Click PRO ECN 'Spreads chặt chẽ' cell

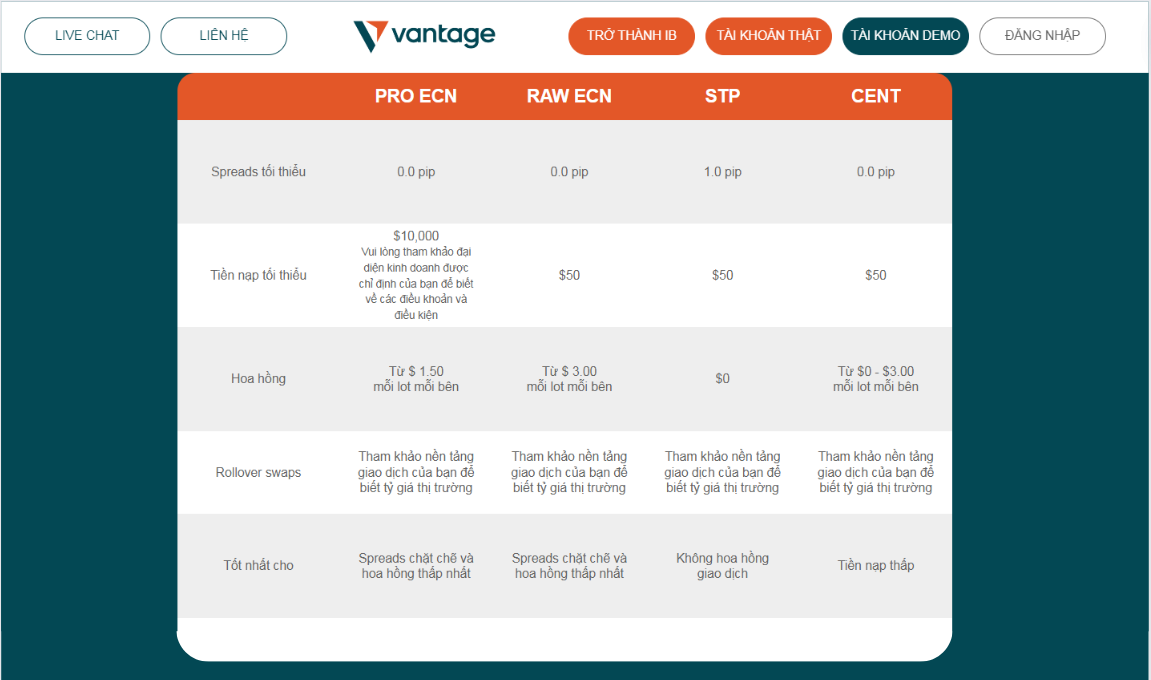tap(416, 565)
